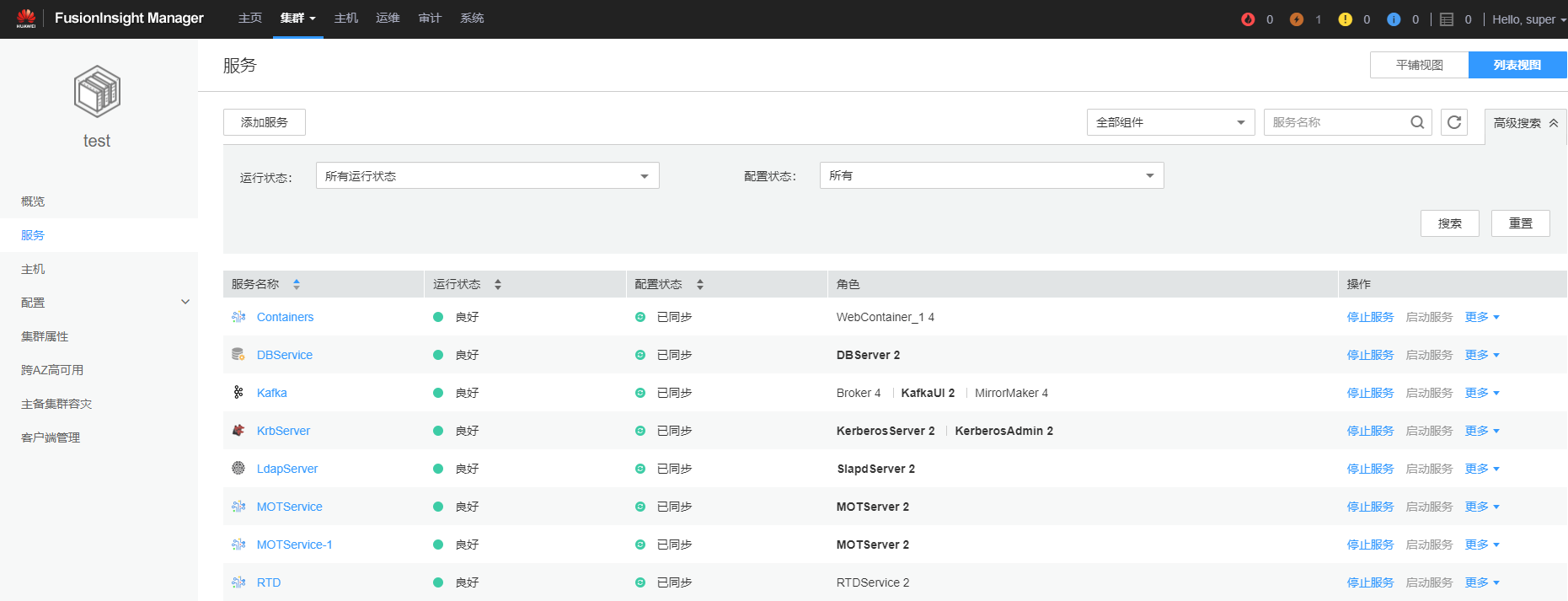
Task: Click the refresh services icon
Action: point(1454,122)
